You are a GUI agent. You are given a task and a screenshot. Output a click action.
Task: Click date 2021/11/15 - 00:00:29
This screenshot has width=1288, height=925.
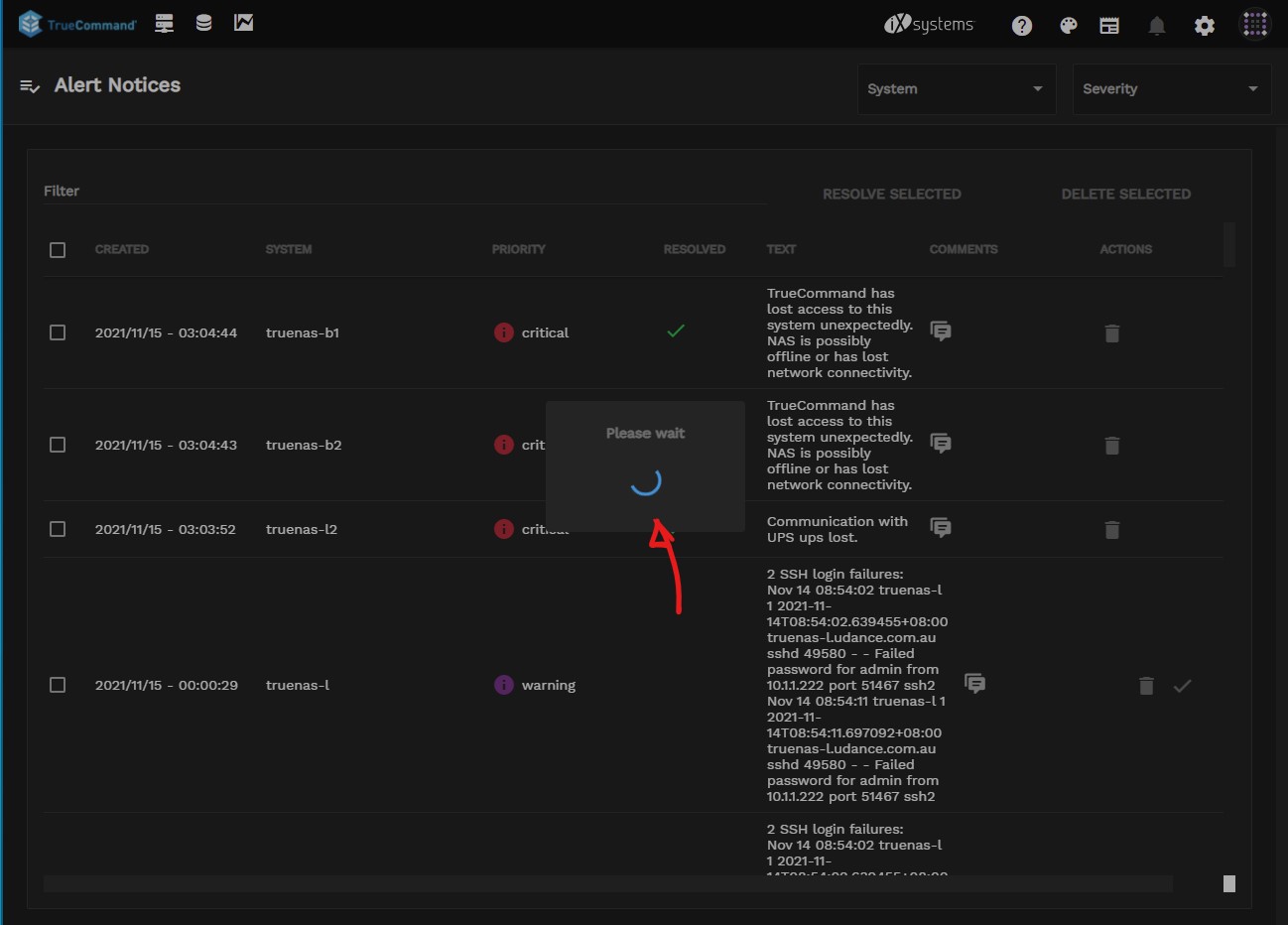[166, 685]
